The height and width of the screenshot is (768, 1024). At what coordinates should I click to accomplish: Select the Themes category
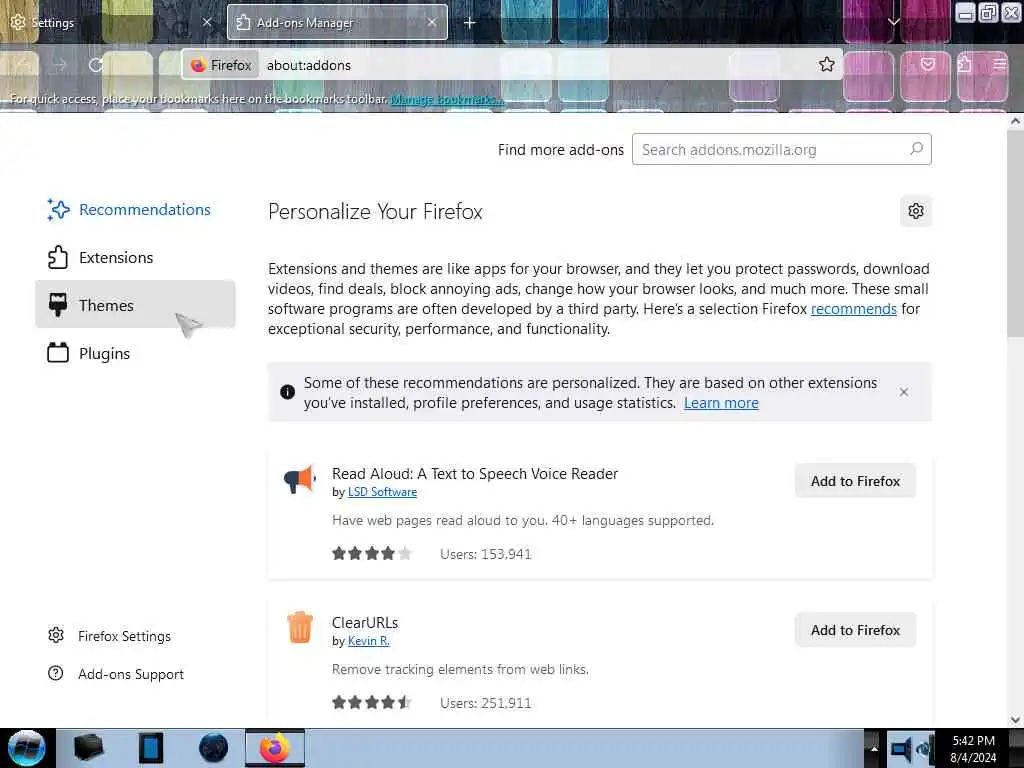[135, 305]
